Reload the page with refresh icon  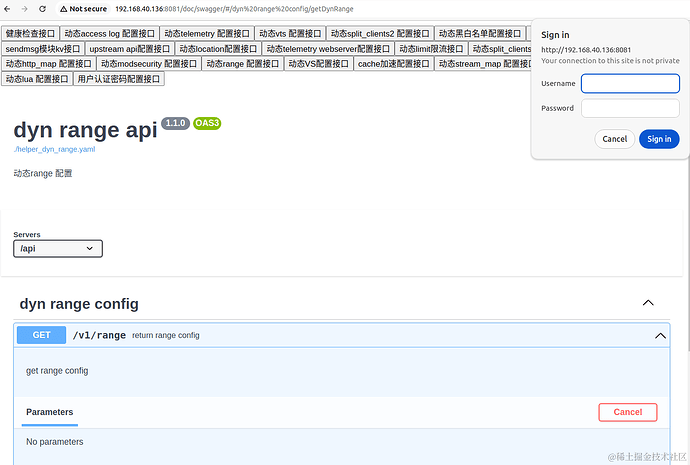(x=42, y=9)
